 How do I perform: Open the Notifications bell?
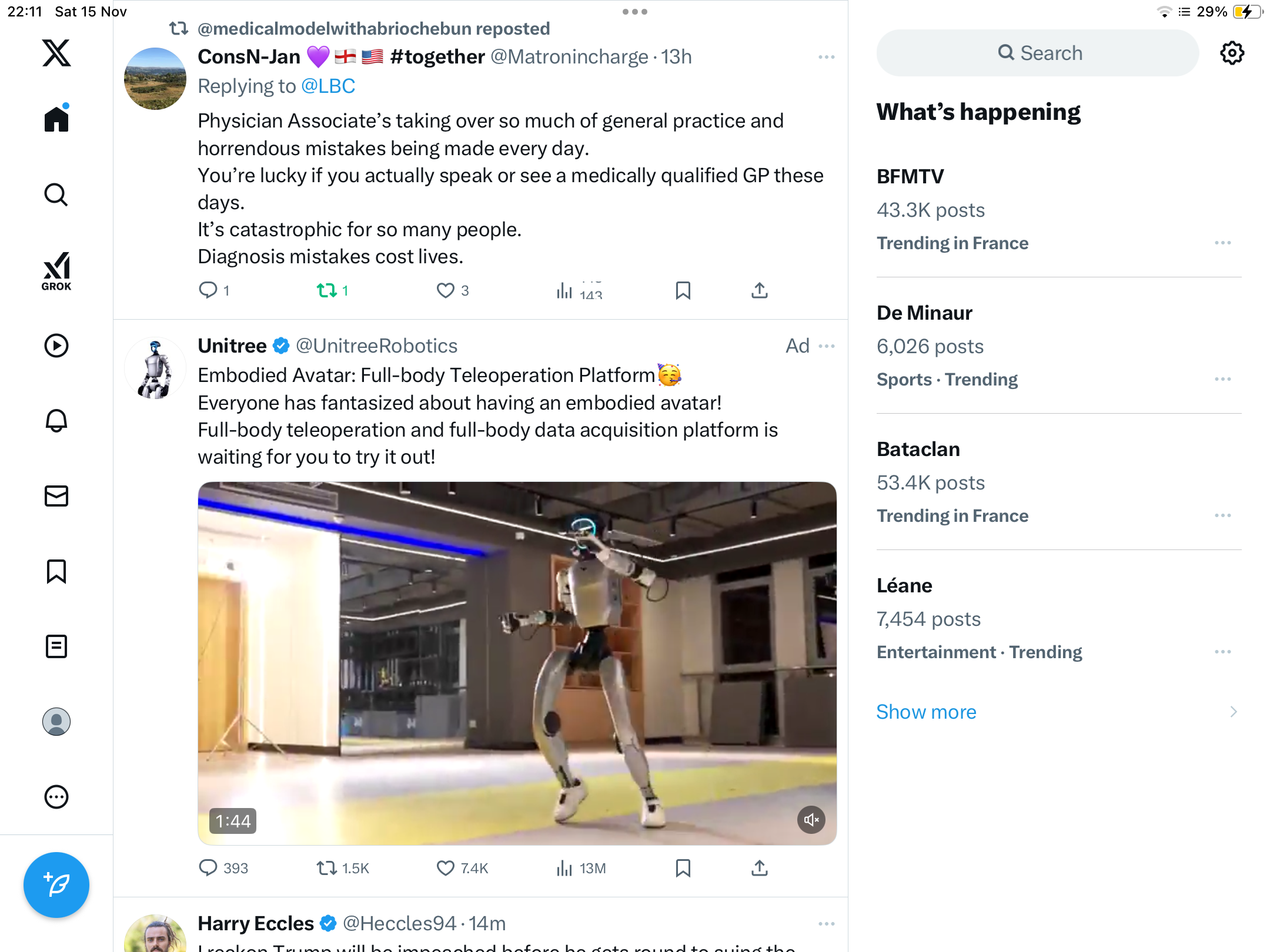pos(56,421)
